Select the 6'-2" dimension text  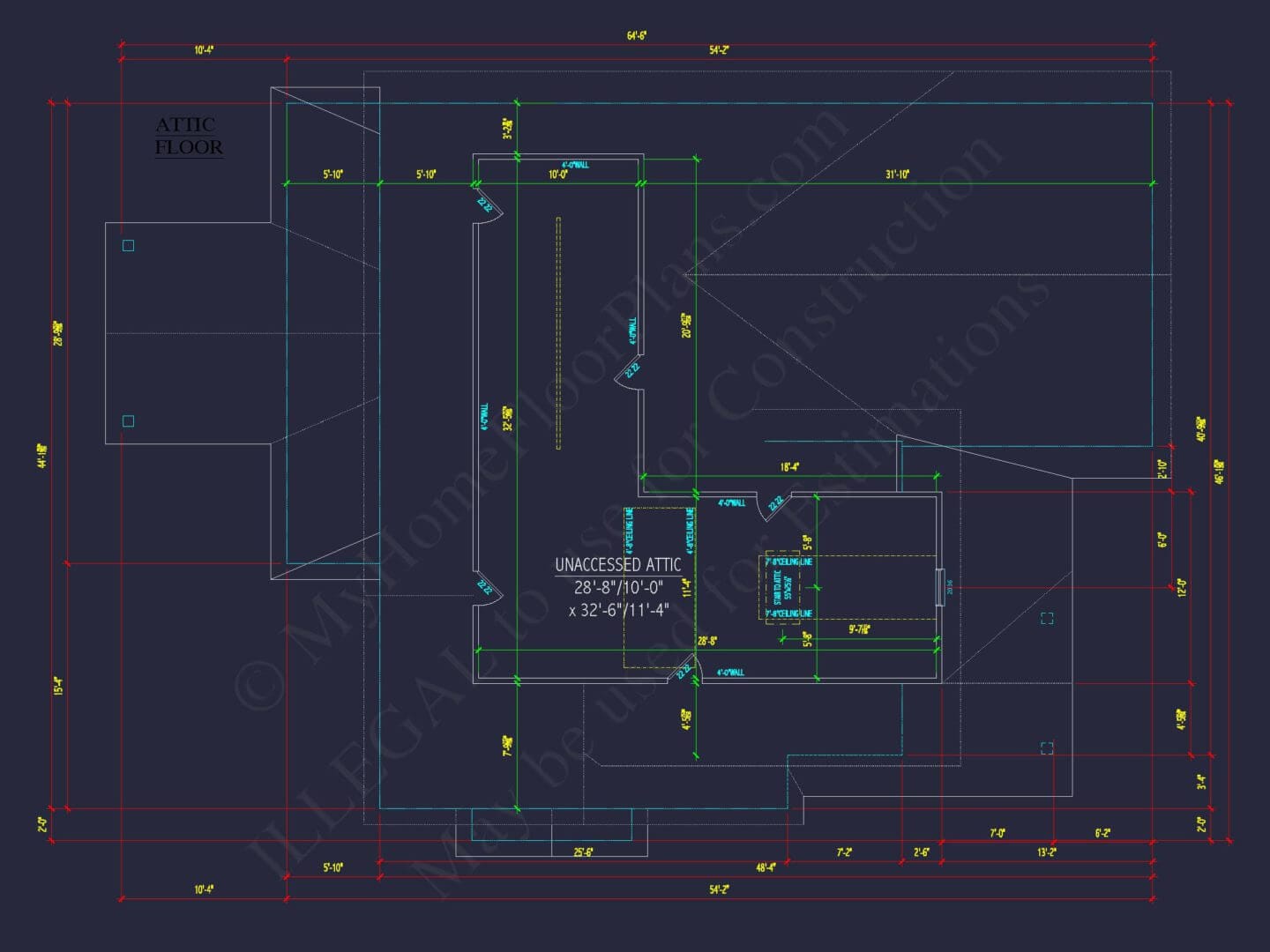[x=1102, y=833]
